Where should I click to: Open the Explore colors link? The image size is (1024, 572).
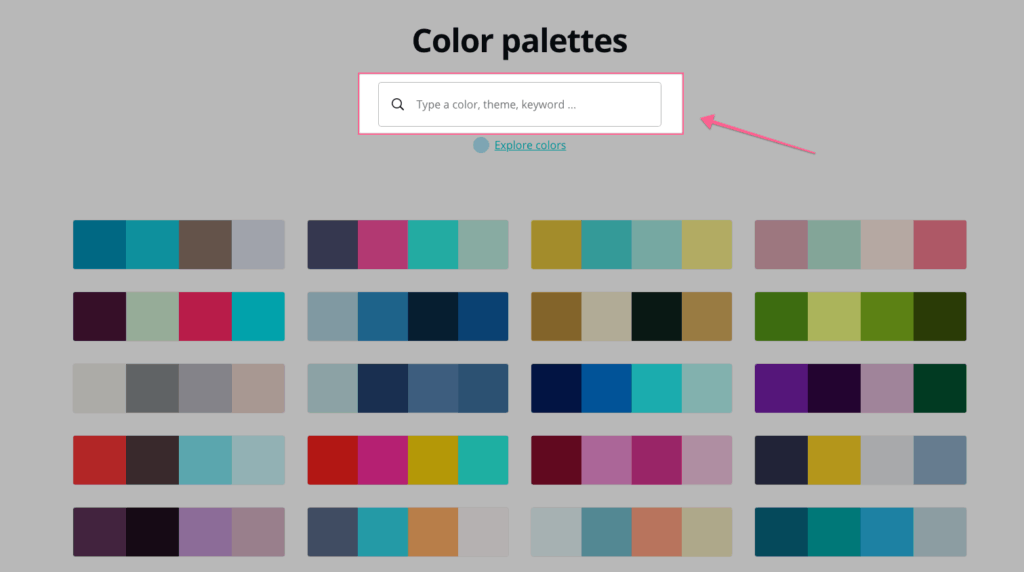click(530, 145)
